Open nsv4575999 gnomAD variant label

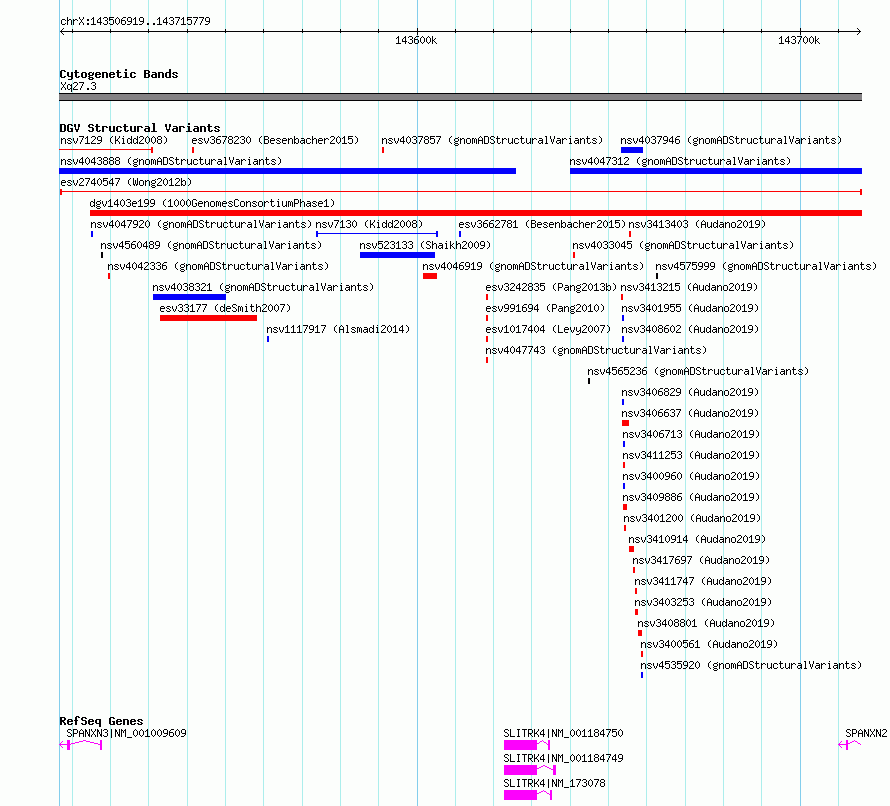pos(766,266)
